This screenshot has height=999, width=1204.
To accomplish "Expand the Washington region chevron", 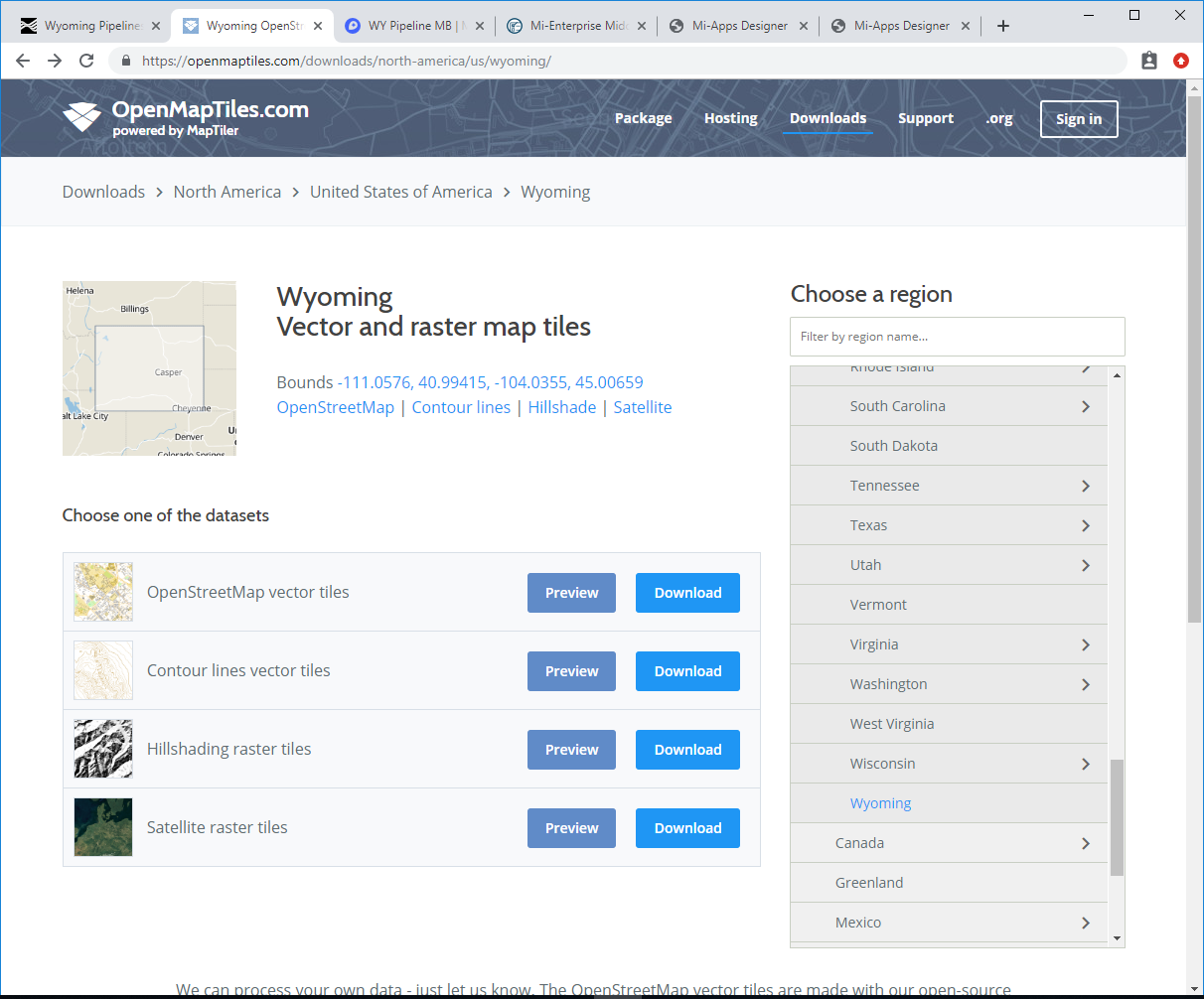I will tap(1086, 684).
